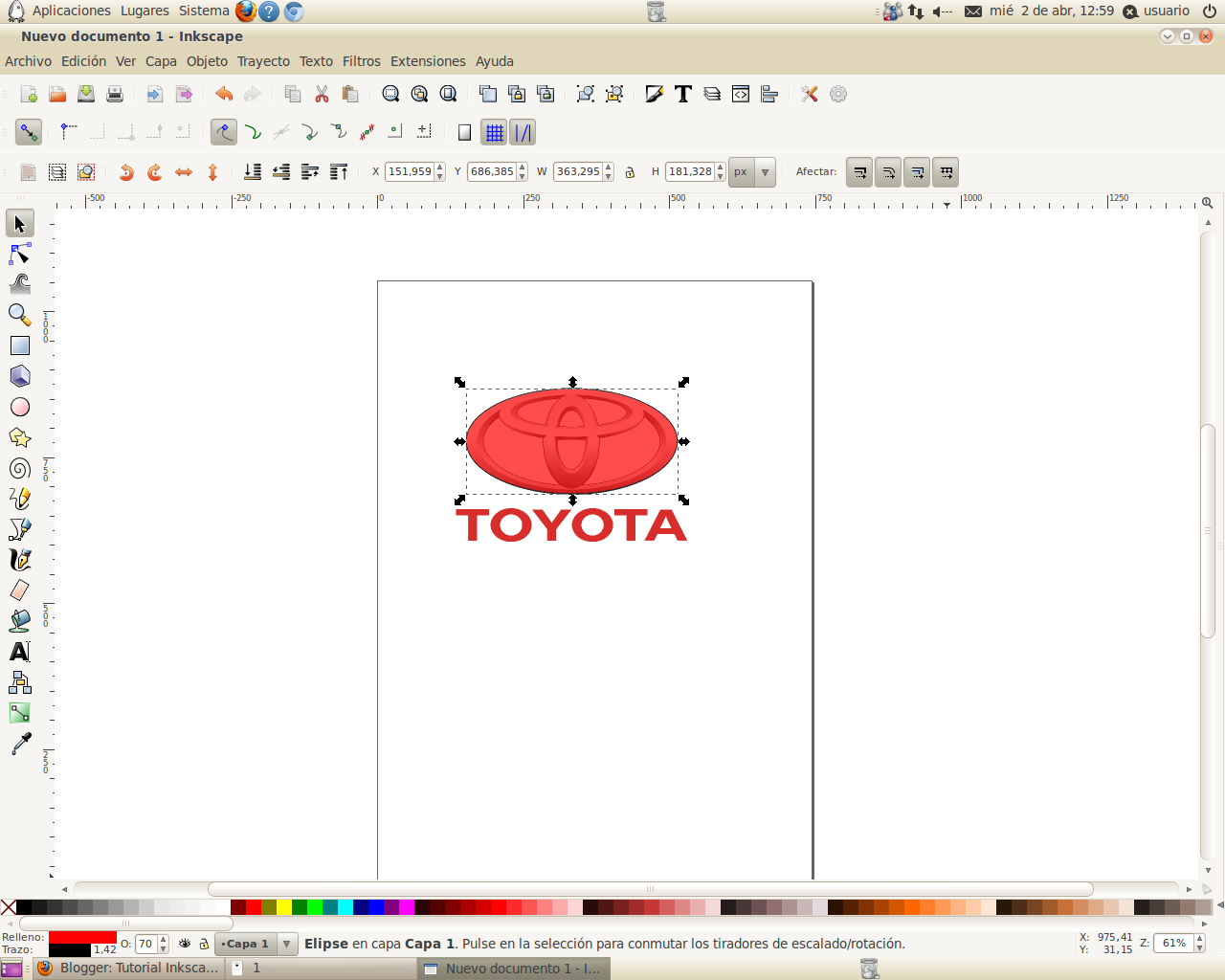Open Align and Distribute icon

pos(769,94)
